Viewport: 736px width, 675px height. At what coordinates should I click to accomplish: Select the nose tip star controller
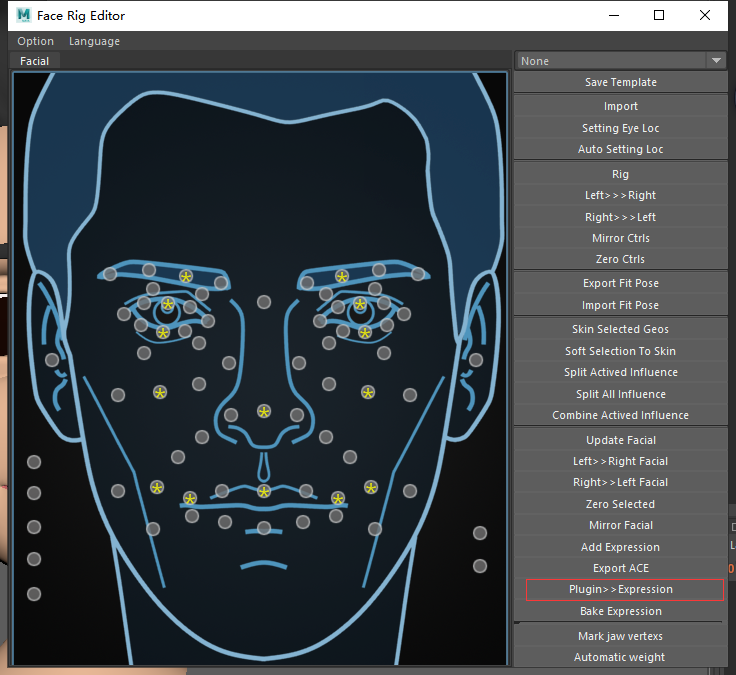[x=264, y=412]
